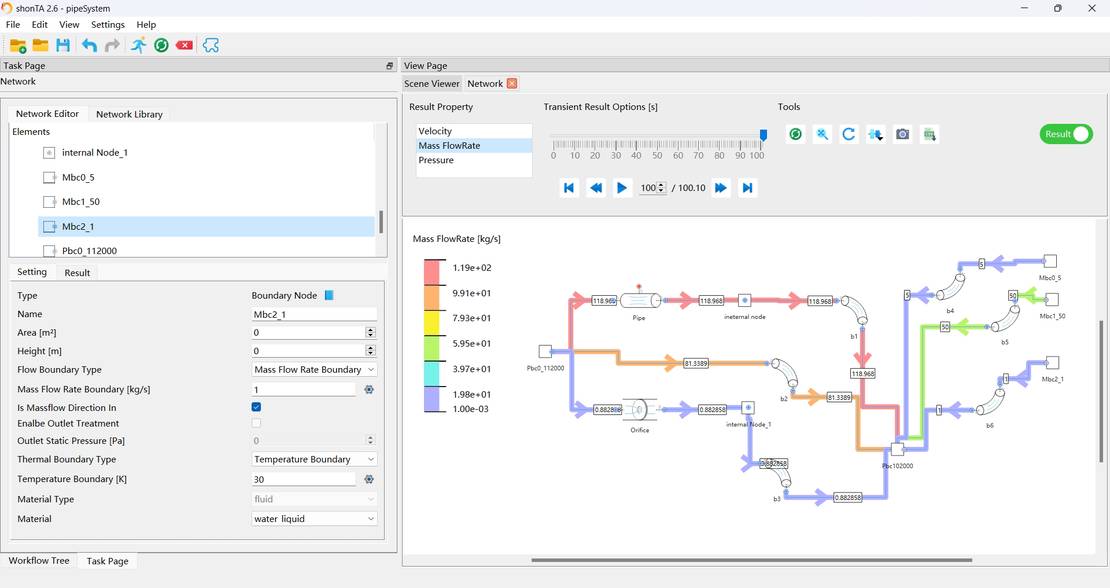Click the refresh icon in the Tools panel
The width and height of the screenshot is (1110, 588).
(x=848, y=133)
